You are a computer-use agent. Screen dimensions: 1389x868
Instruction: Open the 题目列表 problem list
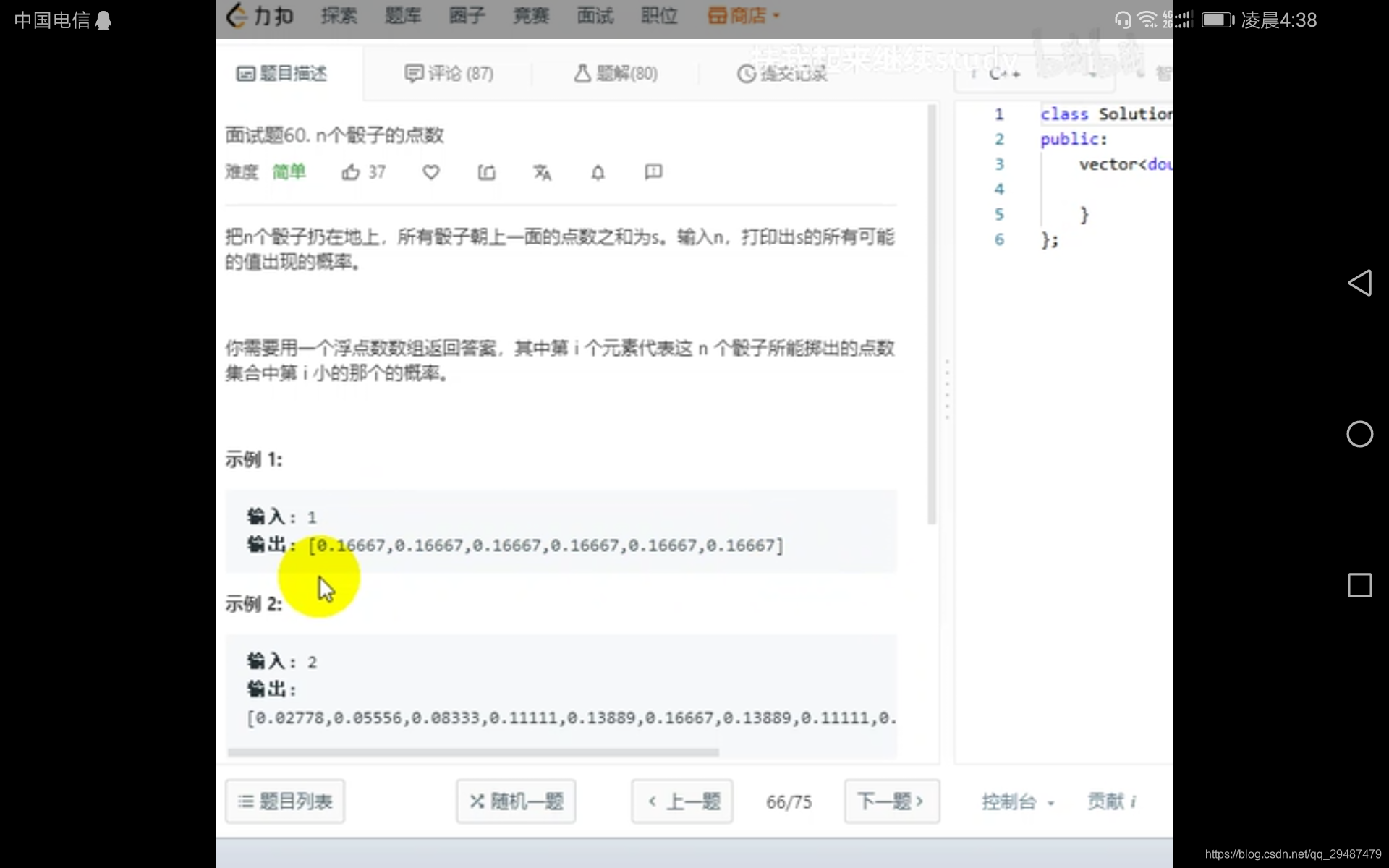point(285,801)
